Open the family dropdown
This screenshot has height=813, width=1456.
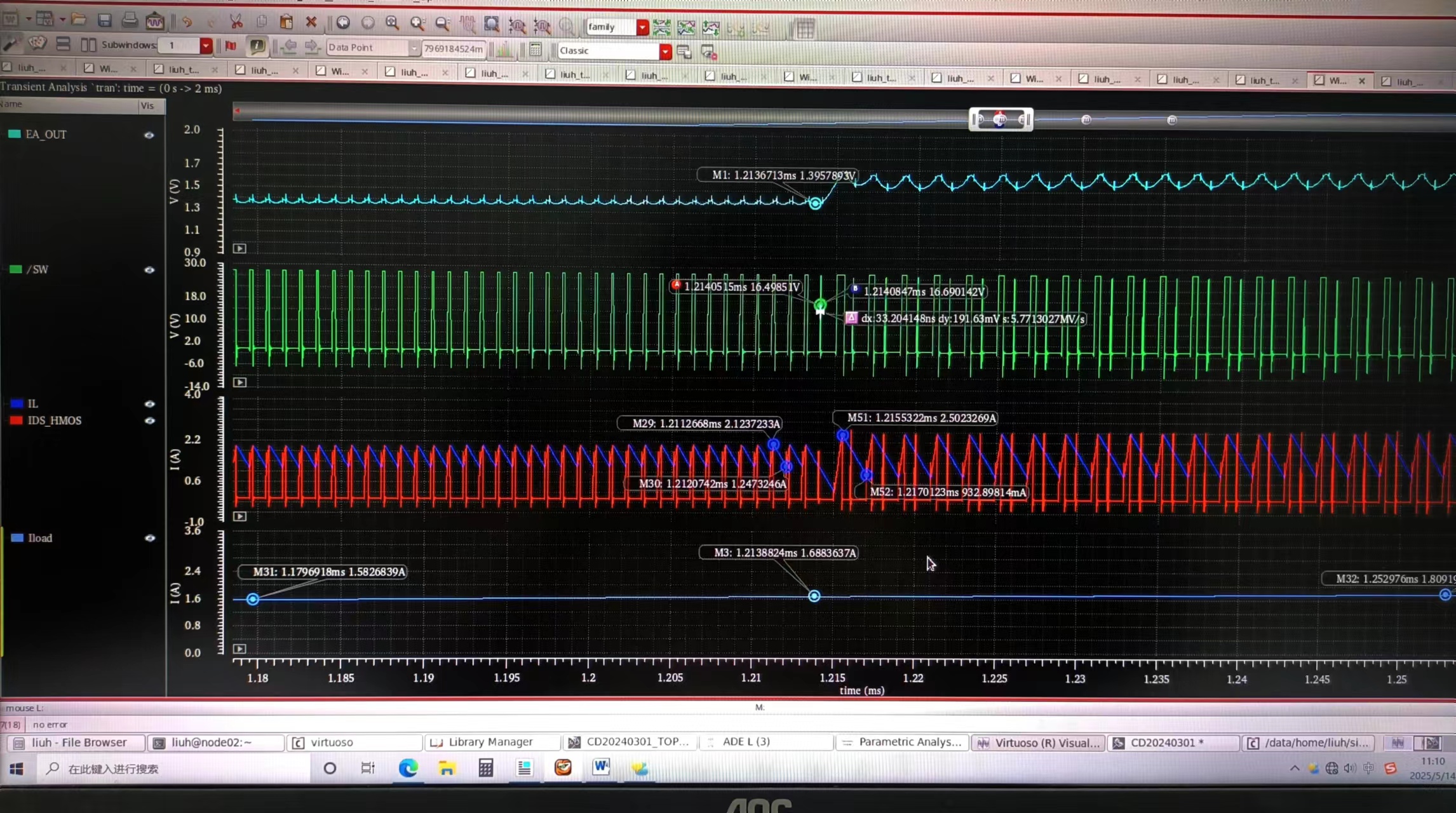[642, 27]
